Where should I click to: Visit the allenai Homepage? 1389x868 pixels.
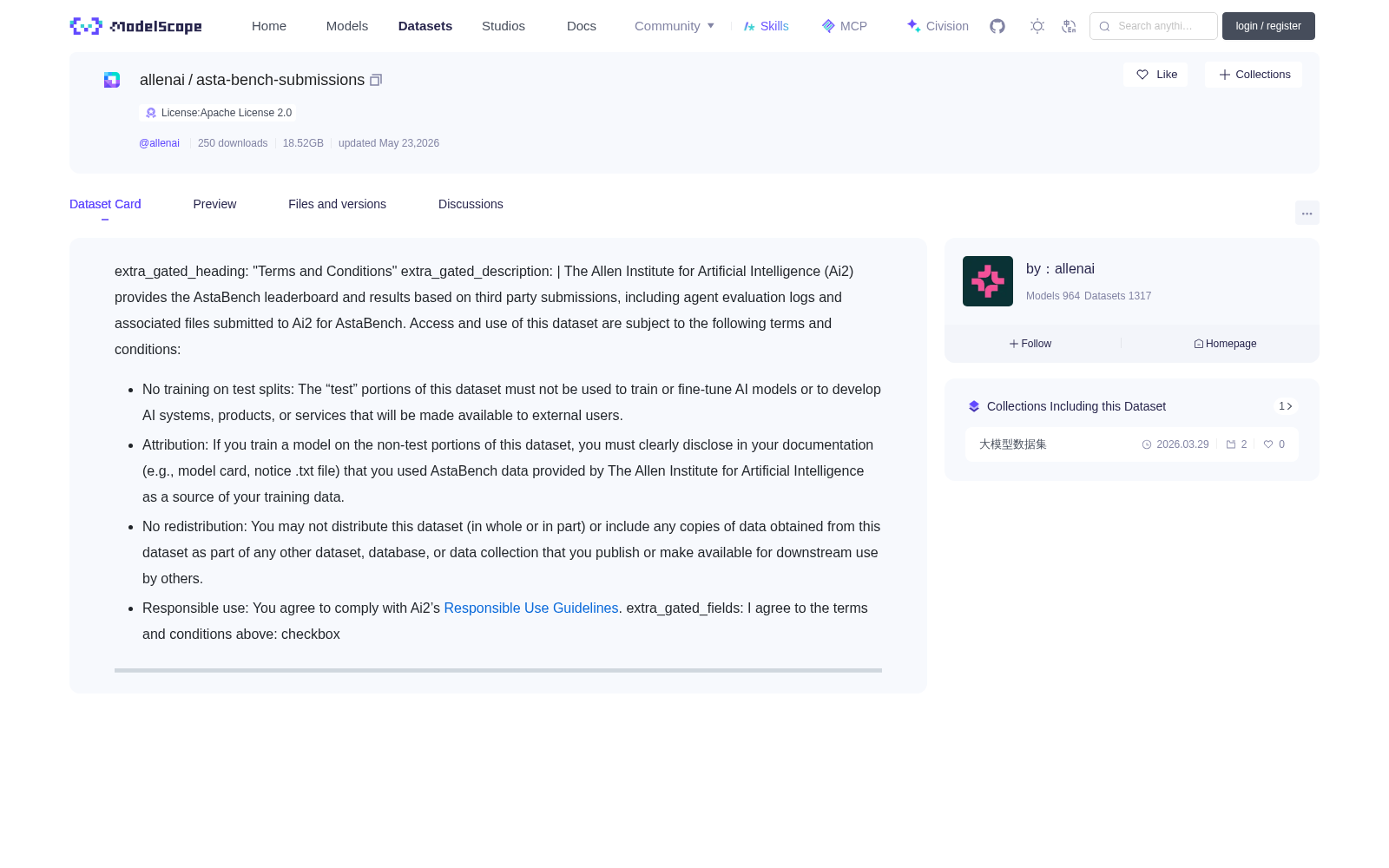click(x=1225, y=344)
